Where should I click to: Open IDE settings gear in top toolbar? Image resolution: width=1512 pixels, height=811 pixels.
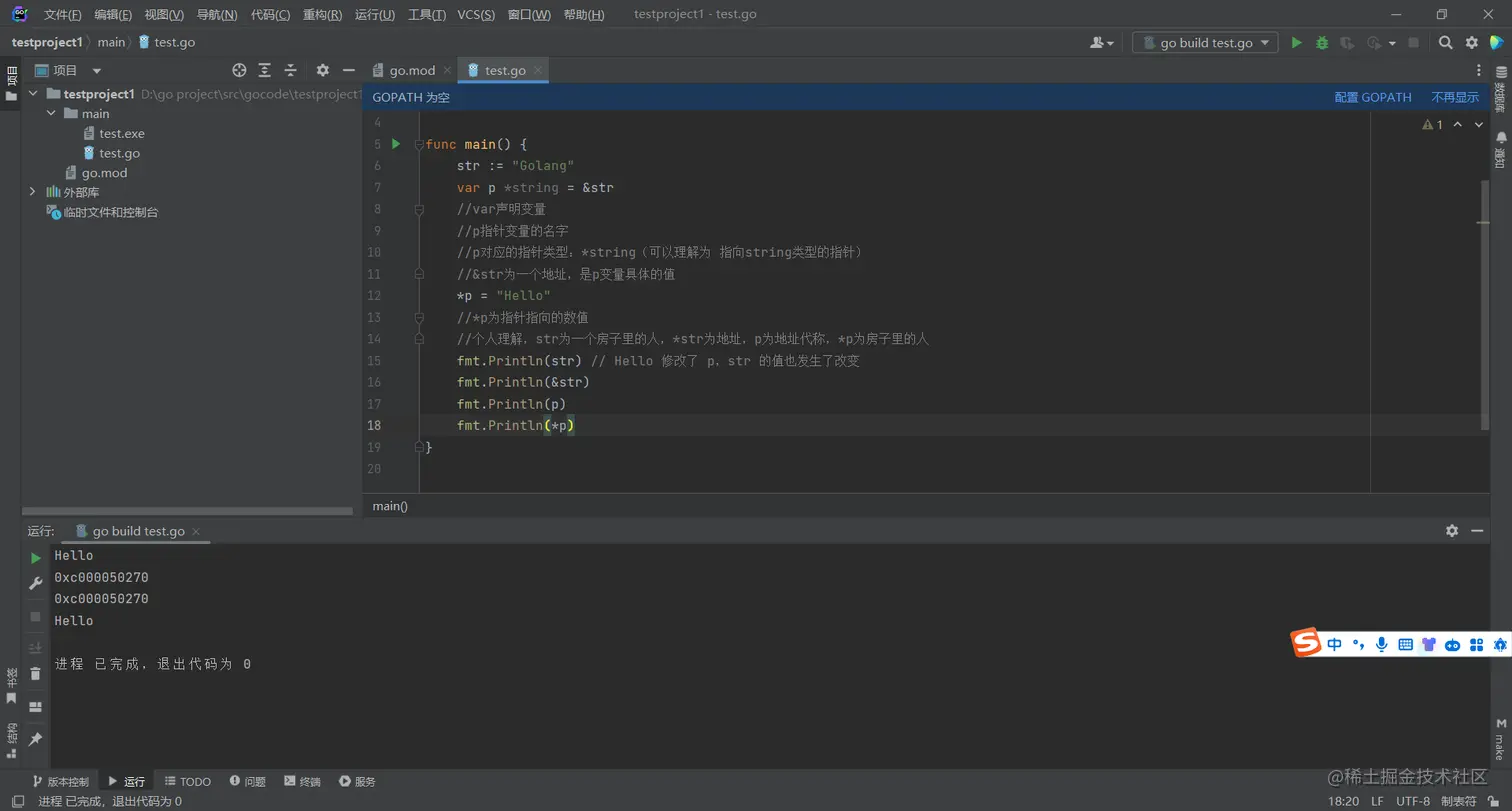(1472, 43)
